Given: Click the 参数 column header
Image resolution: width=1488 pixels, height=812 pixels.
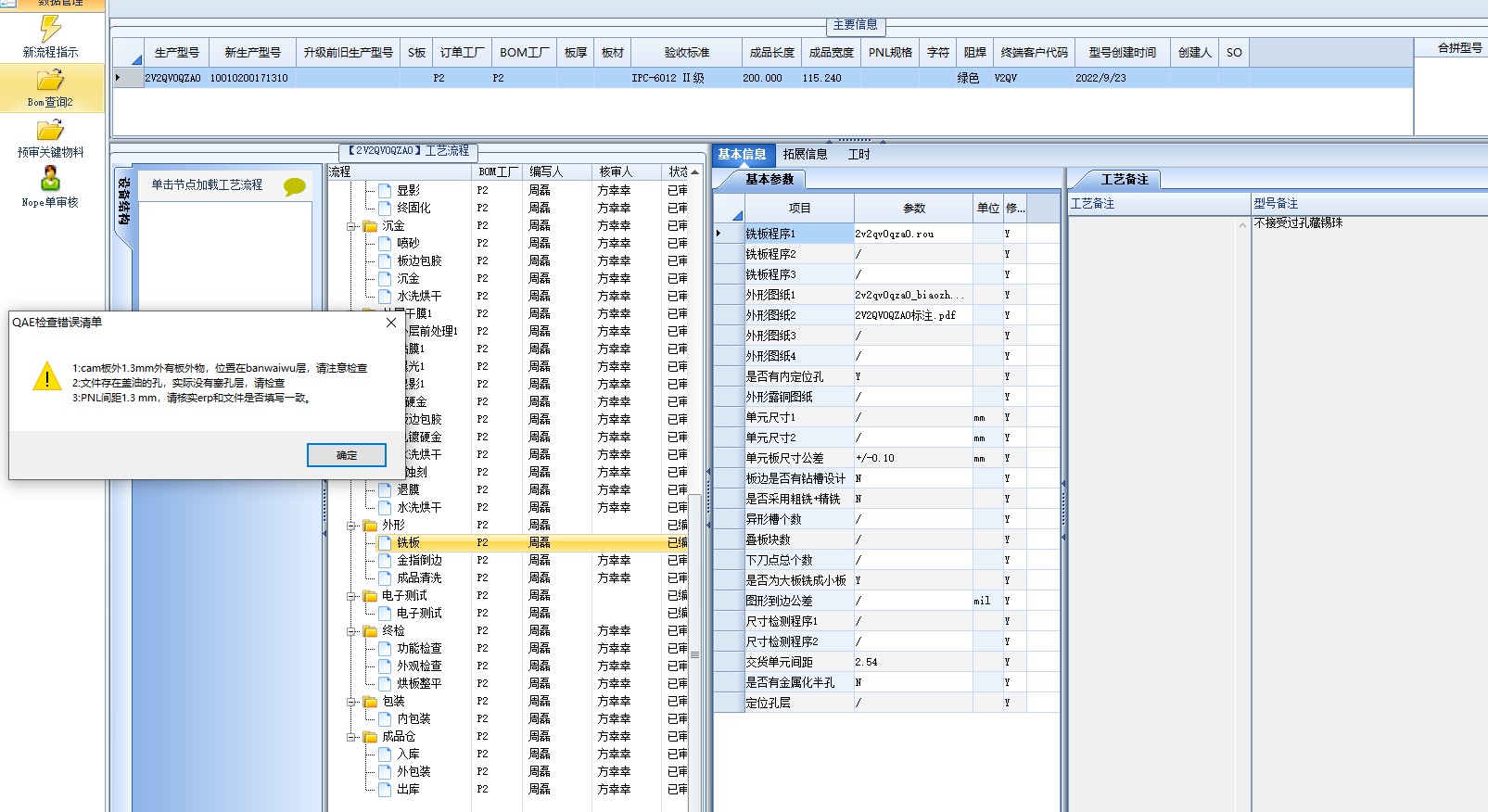Looking at the screenshot, I should coord(914,209).
